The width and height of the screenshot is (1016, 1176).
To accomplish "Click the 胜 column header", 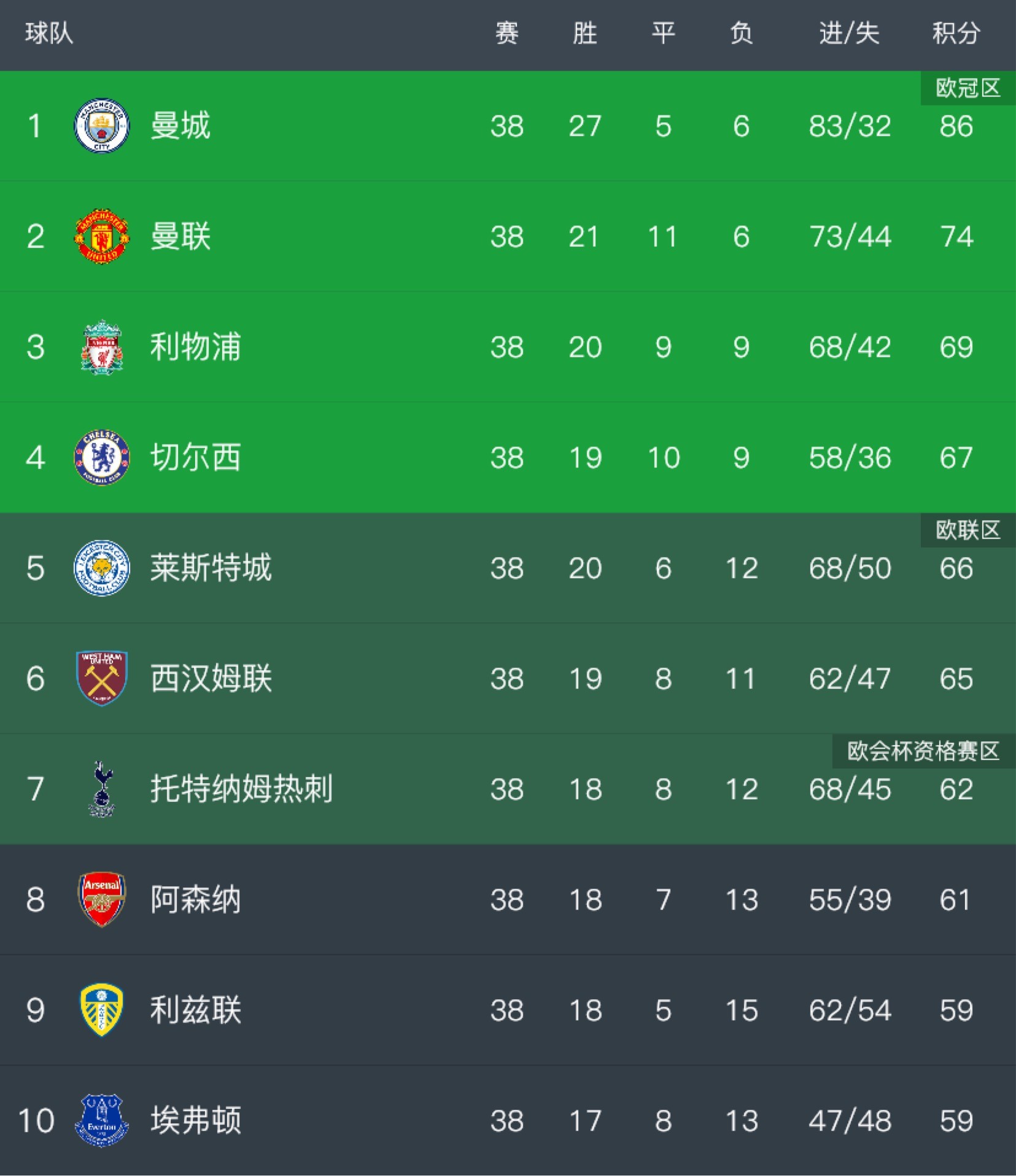I will (x=584, y=33).
